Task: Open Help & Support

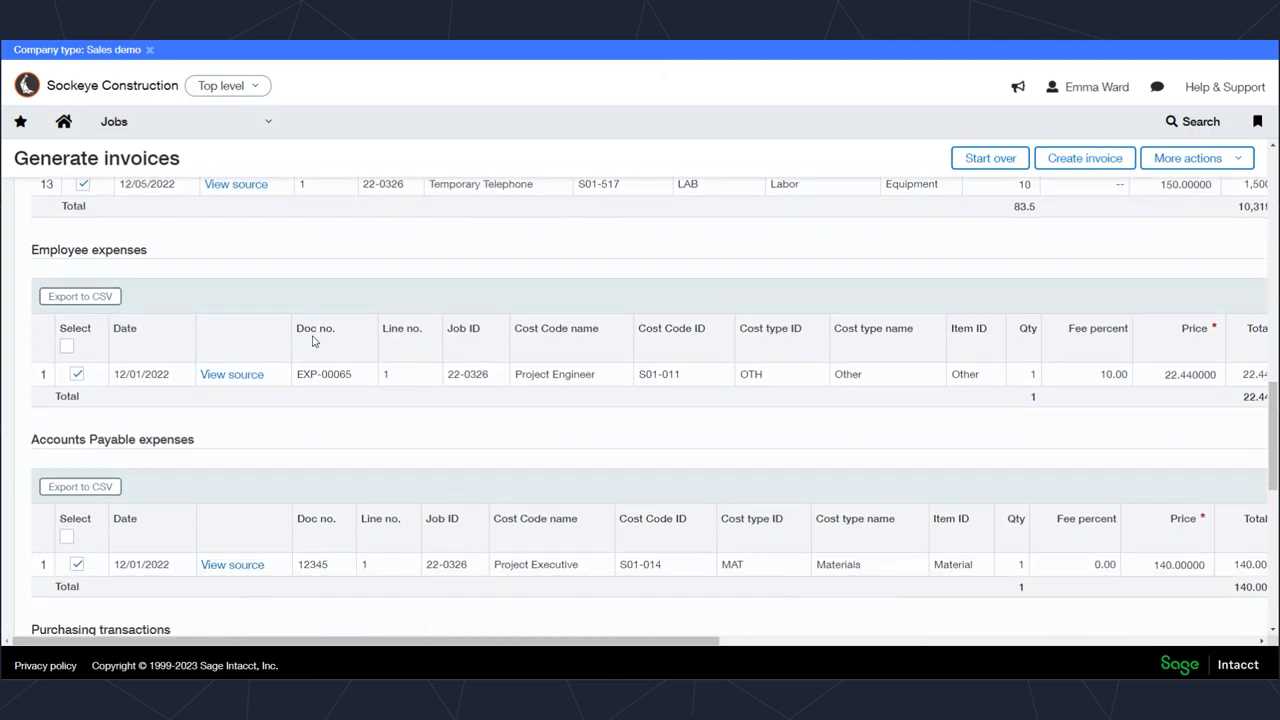Action: [1225, 87]
